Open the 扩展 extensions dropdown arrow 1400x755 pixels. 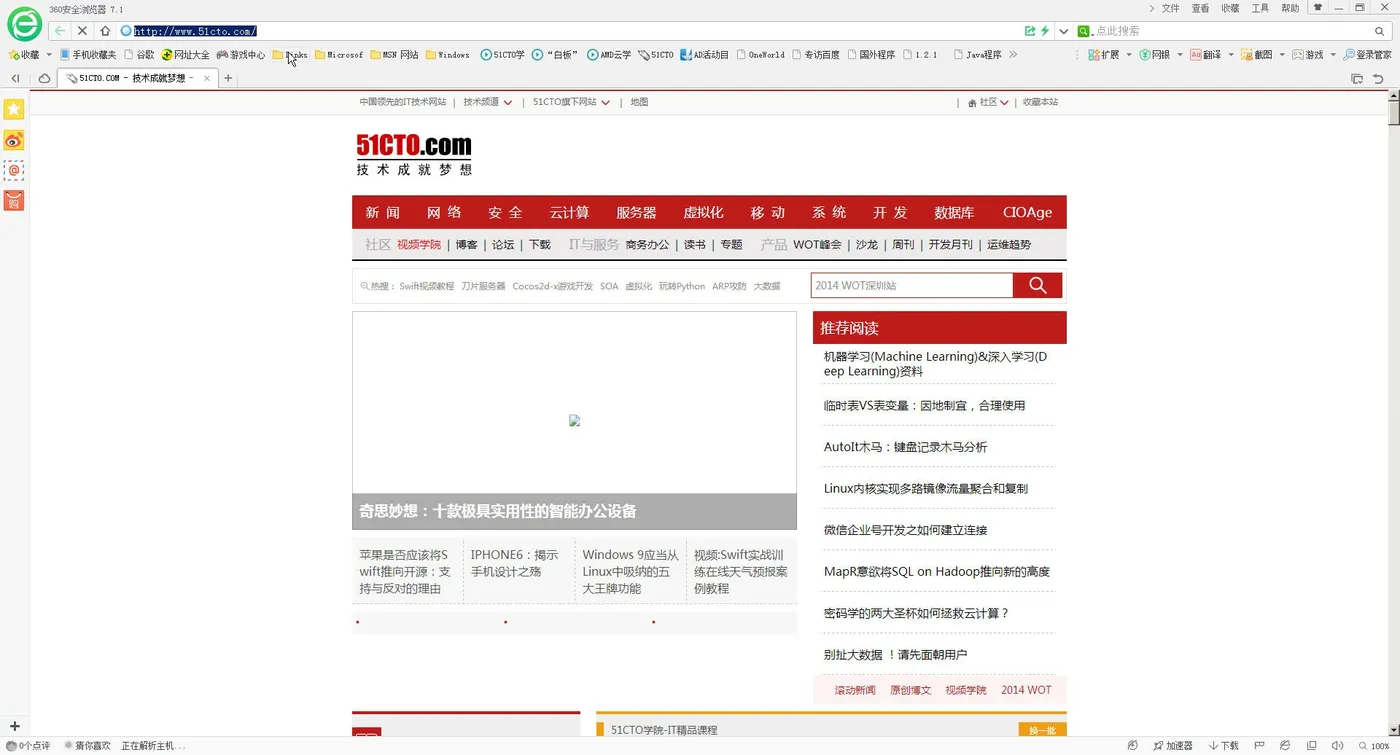[1129, 55]
